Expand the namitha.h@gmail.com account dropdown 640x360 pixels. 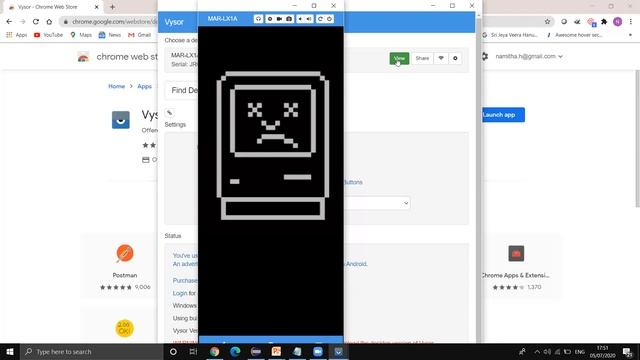529,56
